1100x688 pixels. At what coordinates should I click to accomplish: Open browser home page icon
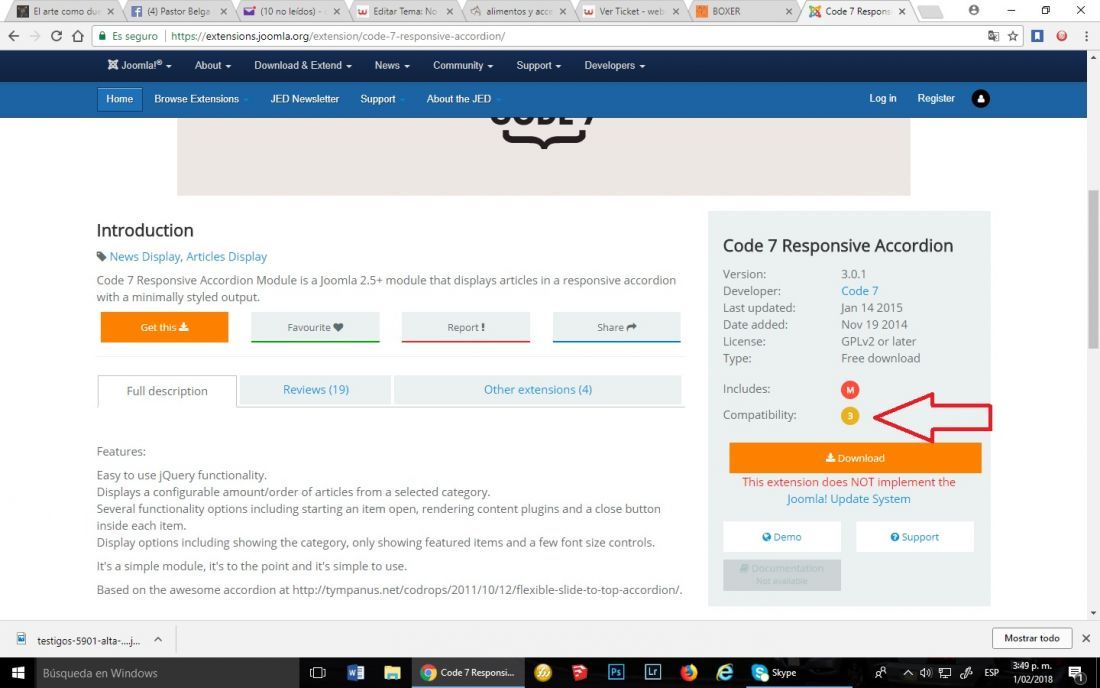coord(78,36)
